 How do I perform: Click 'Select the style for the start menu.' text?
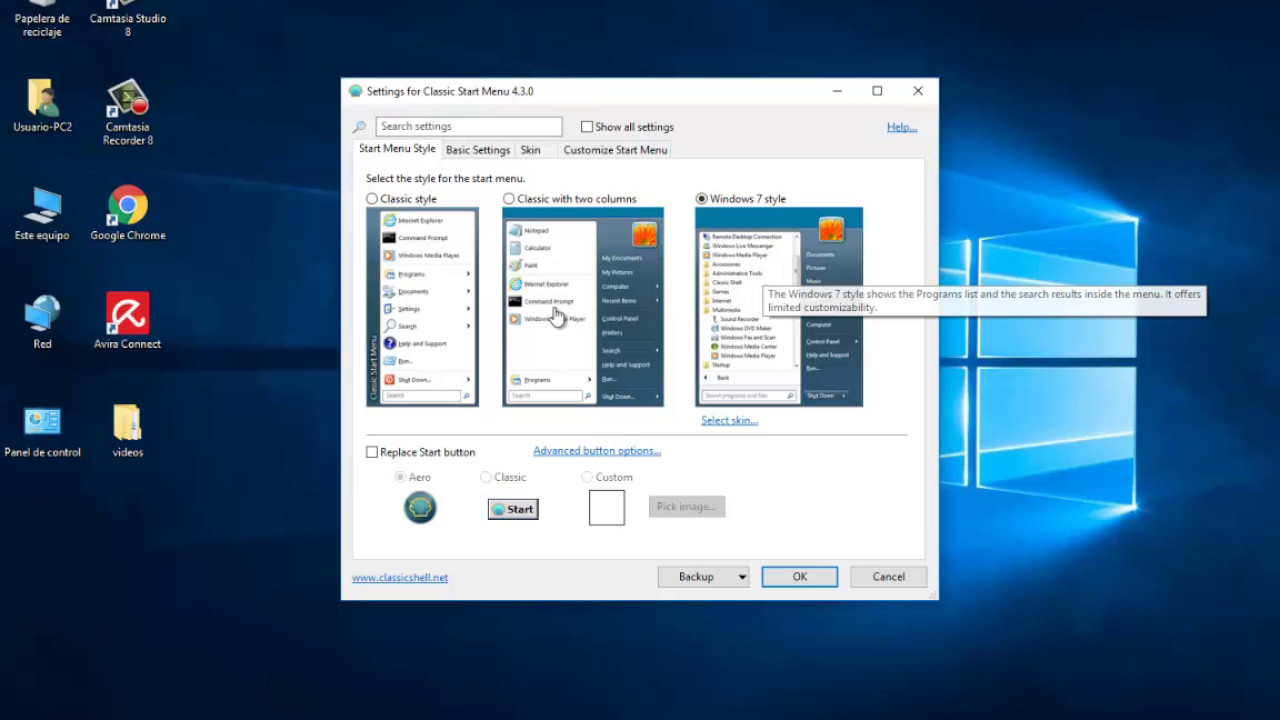[x=445, y=179]
